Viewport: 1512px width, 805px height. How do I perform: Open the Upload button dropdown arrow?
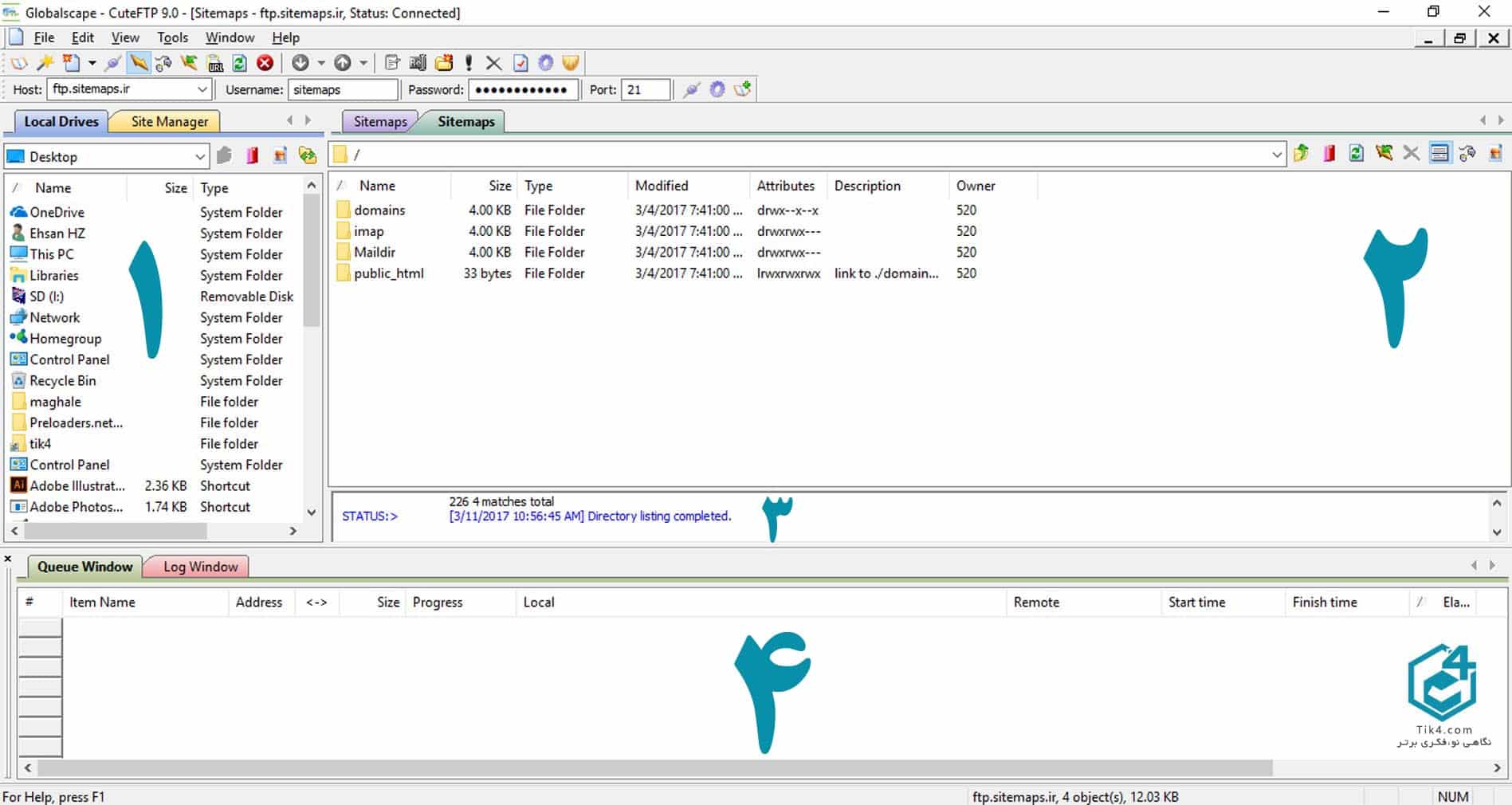click(x=363, y=63)
